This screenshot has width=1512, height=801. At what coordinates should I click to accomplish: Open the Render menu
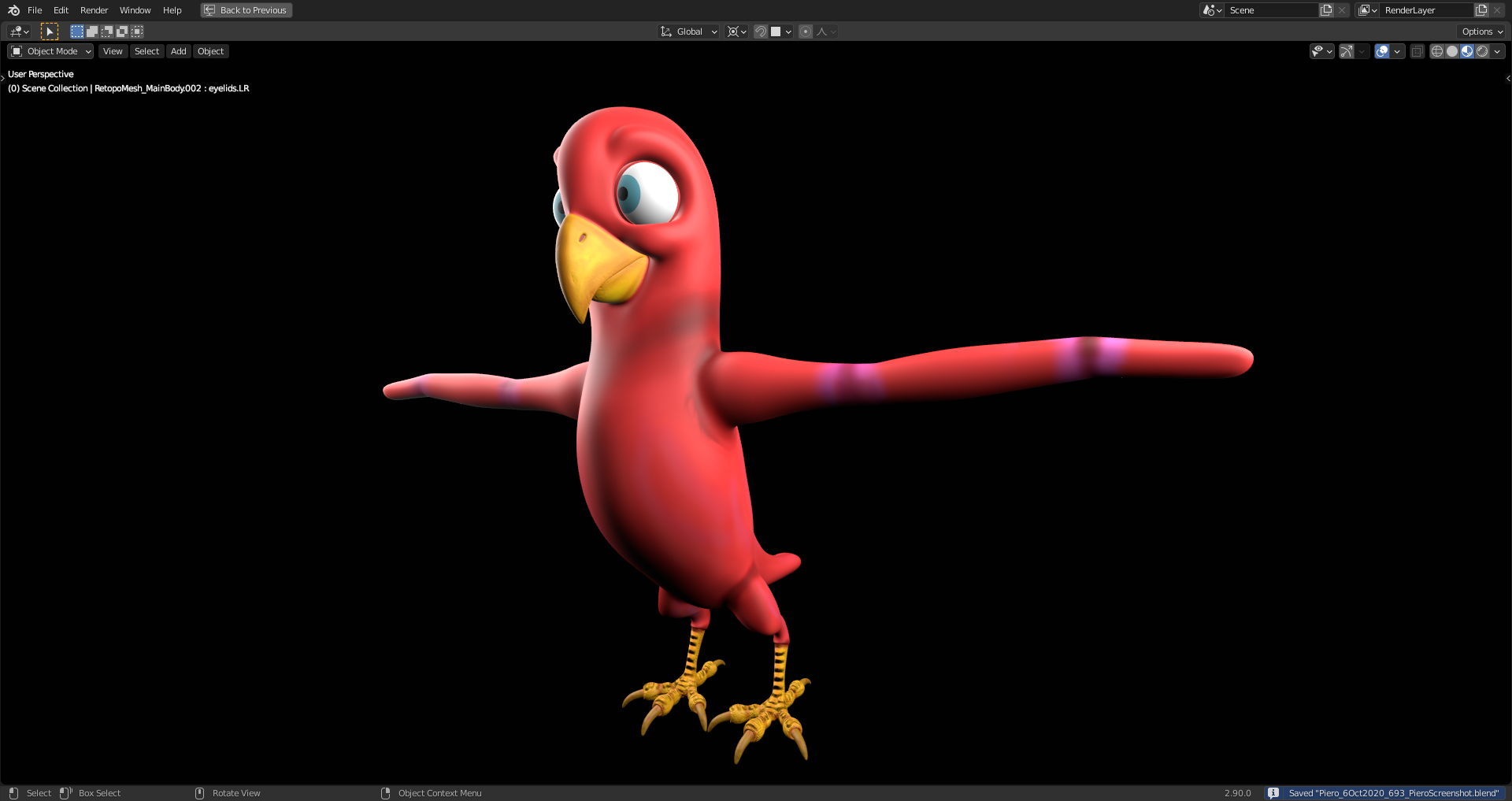point(94,10)
